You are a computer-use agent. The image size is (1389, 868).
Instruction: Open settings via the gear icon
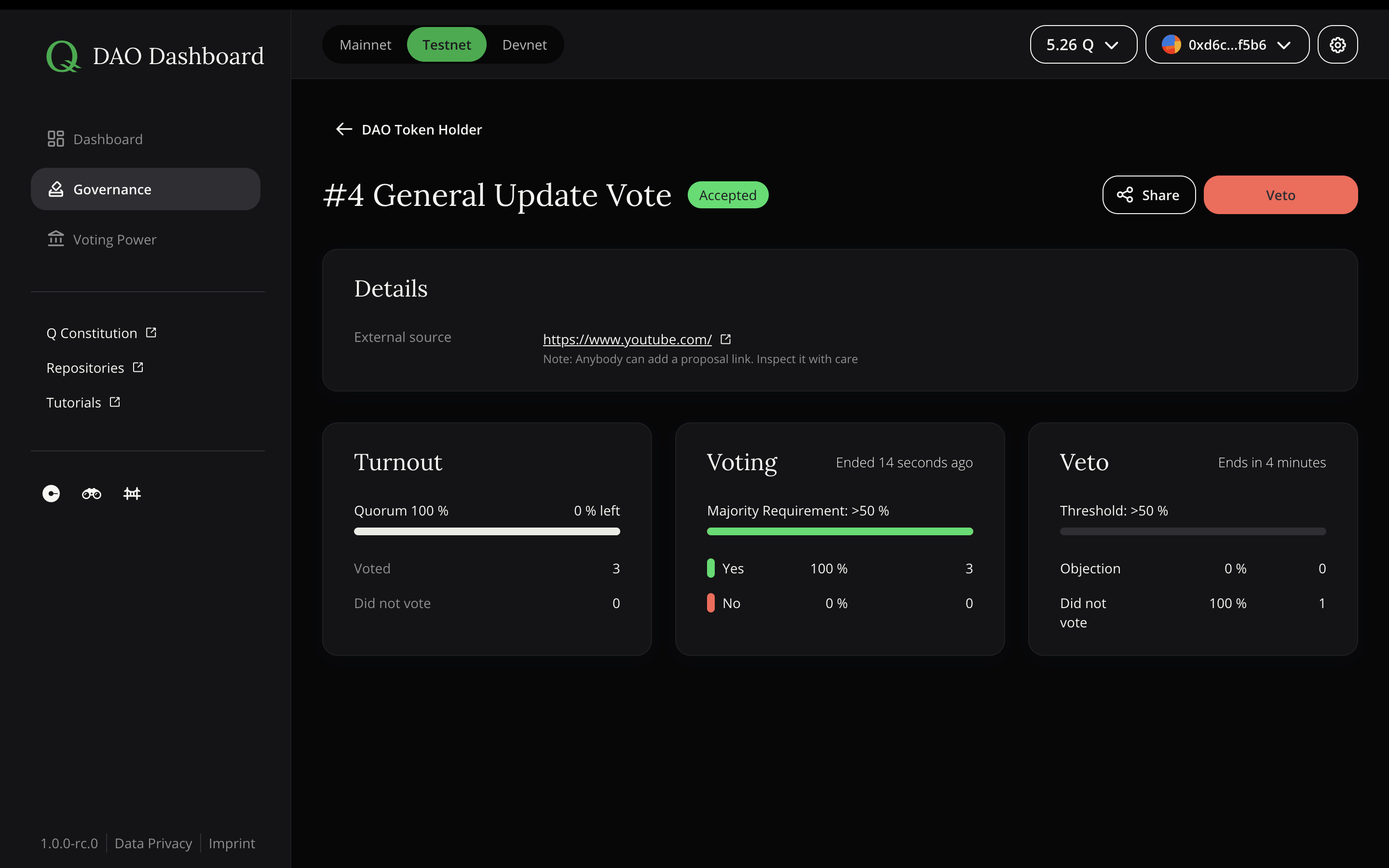coord(1337,44)
